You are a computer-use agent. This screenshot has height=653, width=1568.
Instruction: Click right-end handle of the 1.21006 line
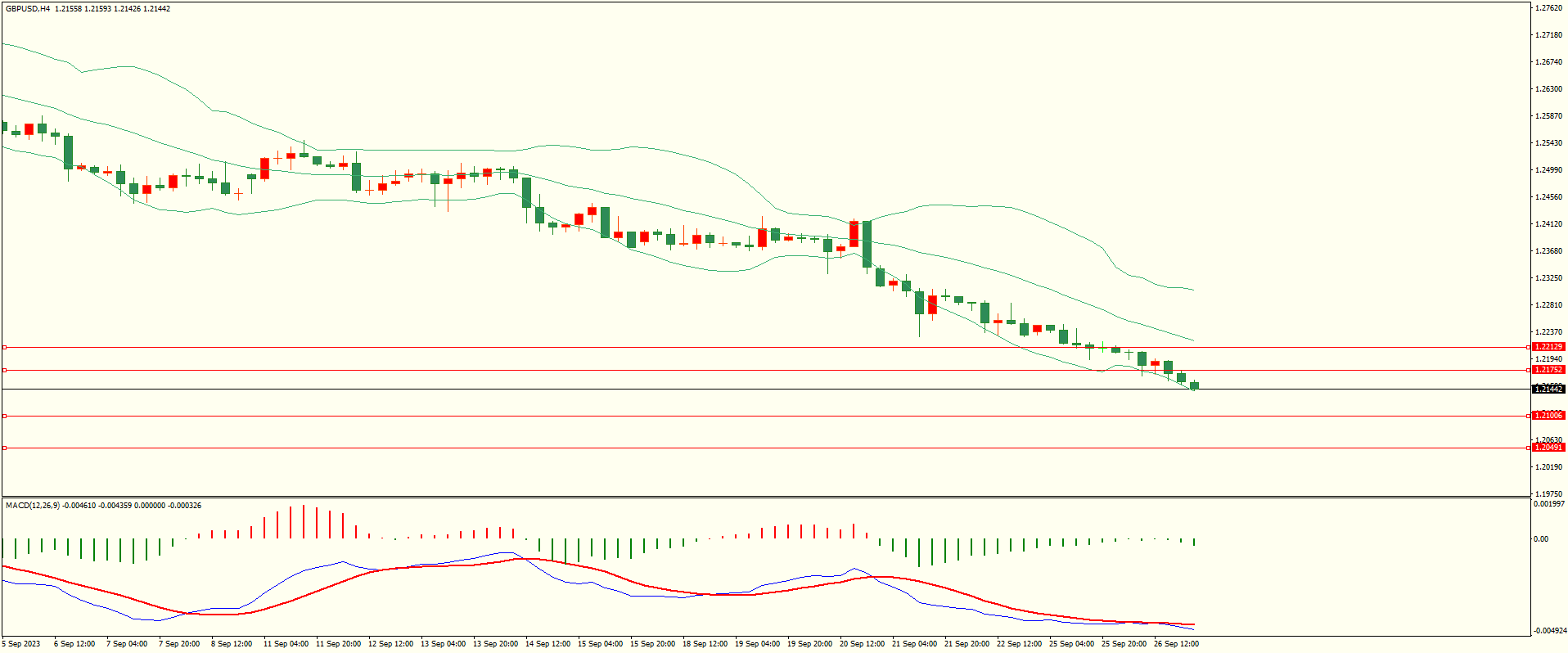[1529, 416]
